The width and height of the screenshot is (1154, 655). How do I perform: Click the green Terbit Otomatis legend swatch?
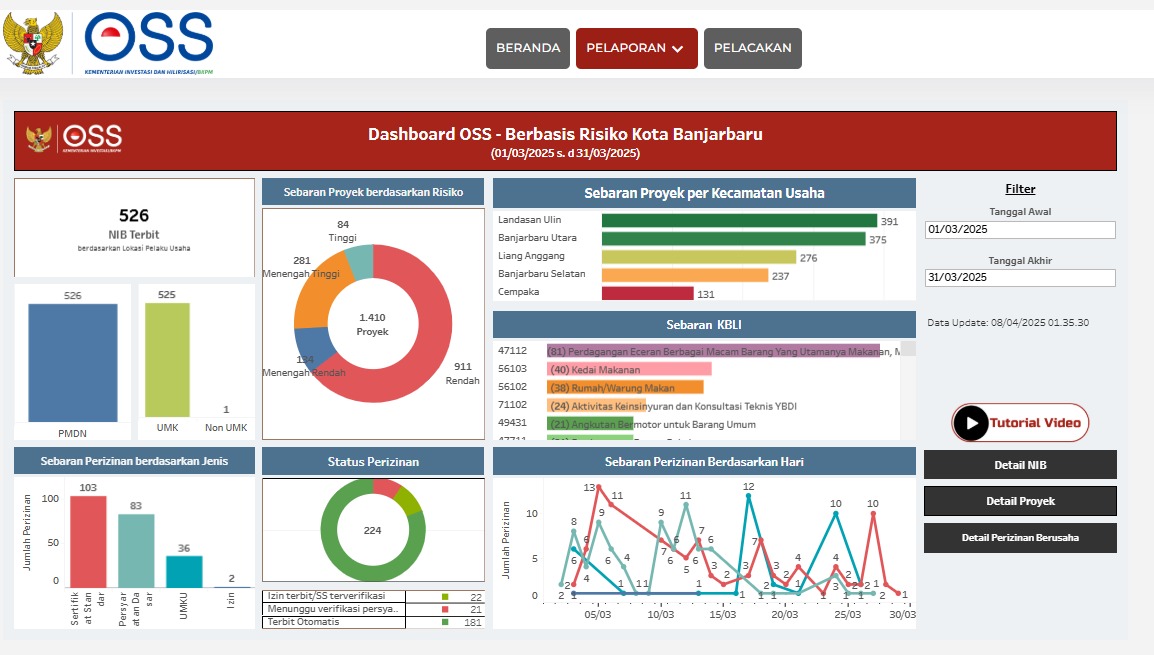point(444,622)
